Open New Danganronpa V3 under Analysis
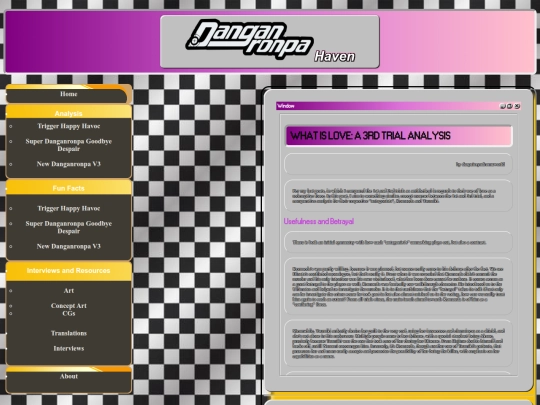The image size is (540, 405). tap(69, 164)
